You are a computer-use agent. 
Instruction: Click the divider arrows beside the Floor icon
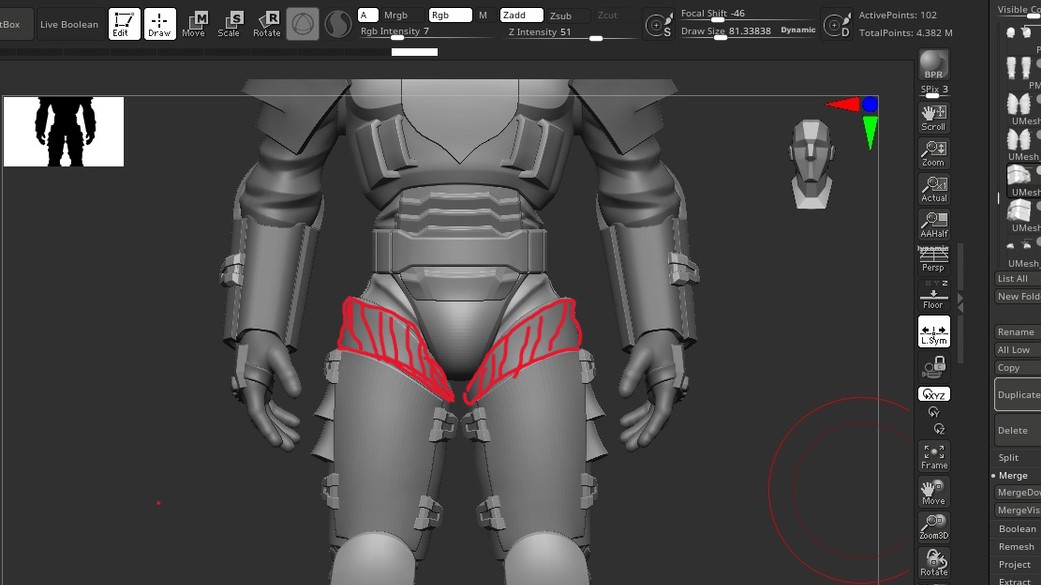[x=960, y=302]
